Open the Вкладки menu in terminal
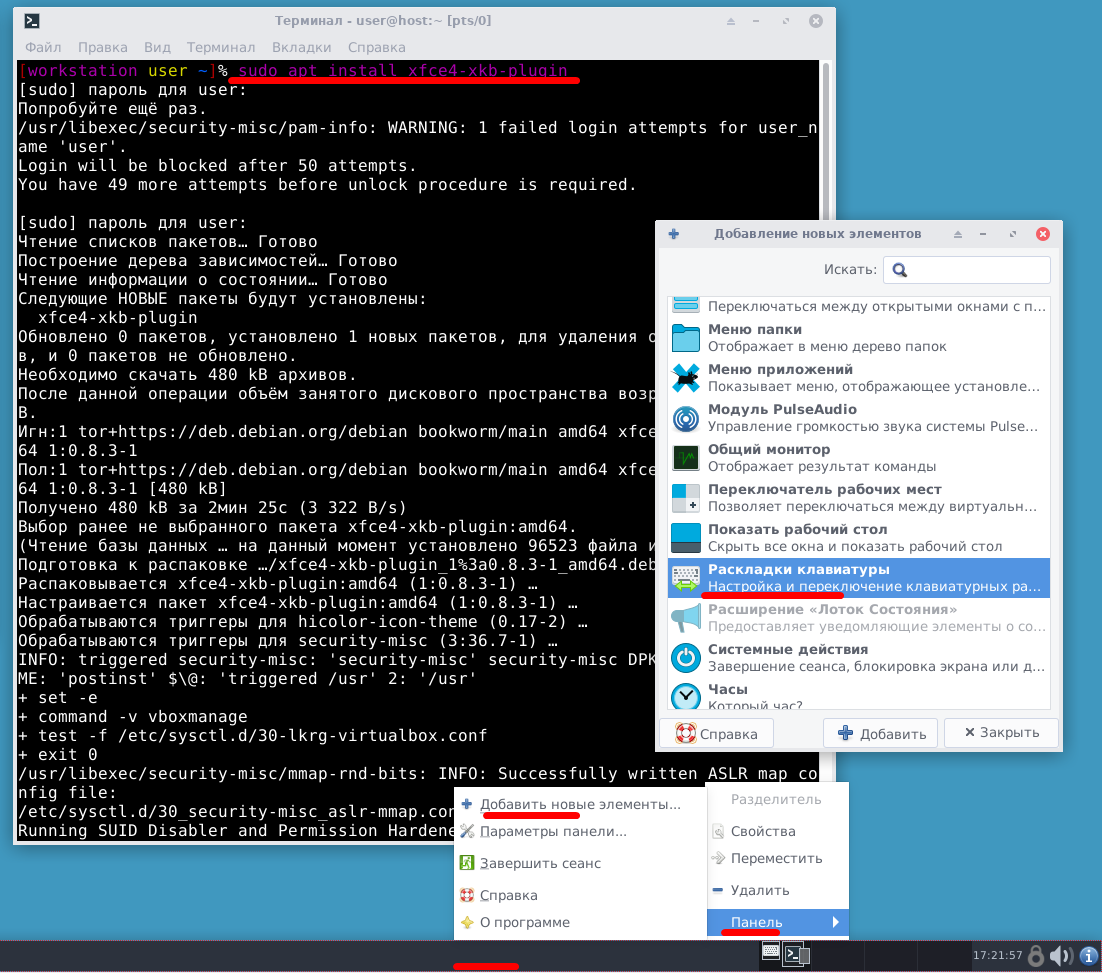 301,47
